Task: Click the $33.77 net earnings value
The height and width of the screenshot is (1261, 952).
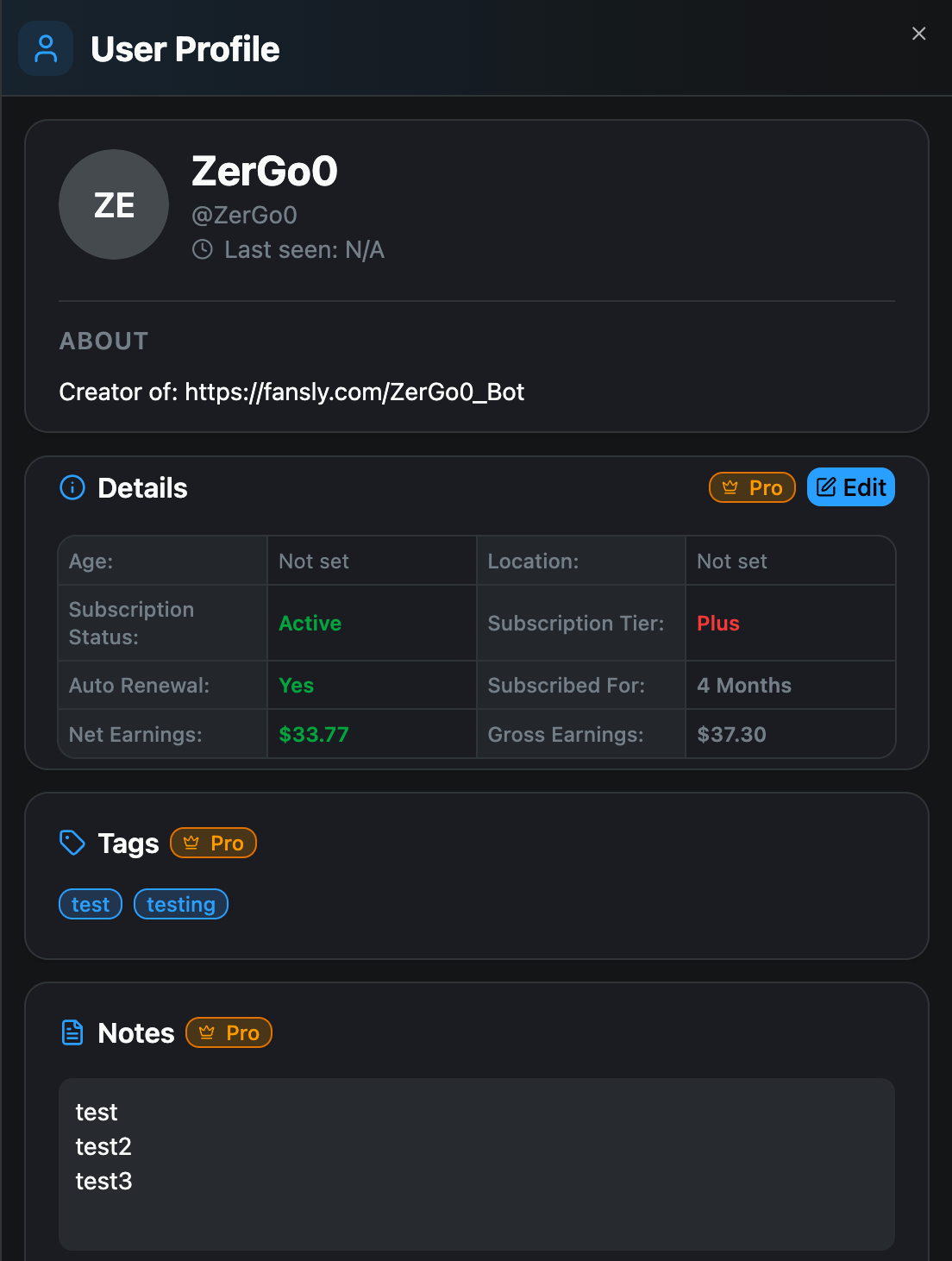Action: pyautogui.click(x=314, y=734)
